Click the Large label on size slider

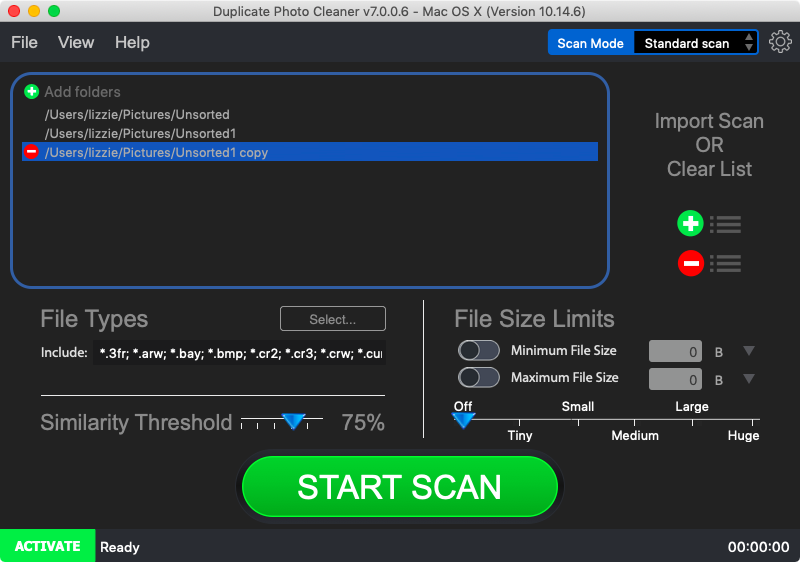click(692, 406)
